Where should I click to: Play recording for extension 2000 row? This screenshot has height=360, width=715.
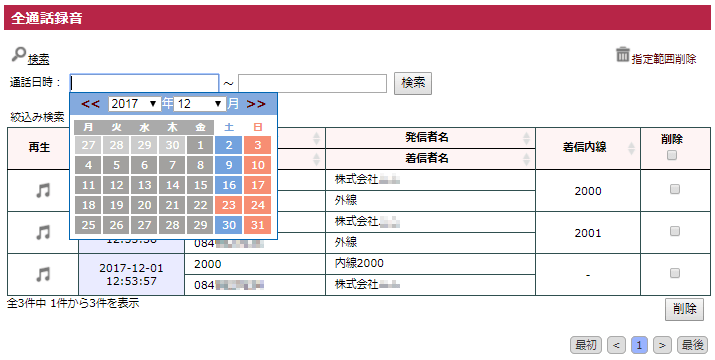click(x=43, y=191)
